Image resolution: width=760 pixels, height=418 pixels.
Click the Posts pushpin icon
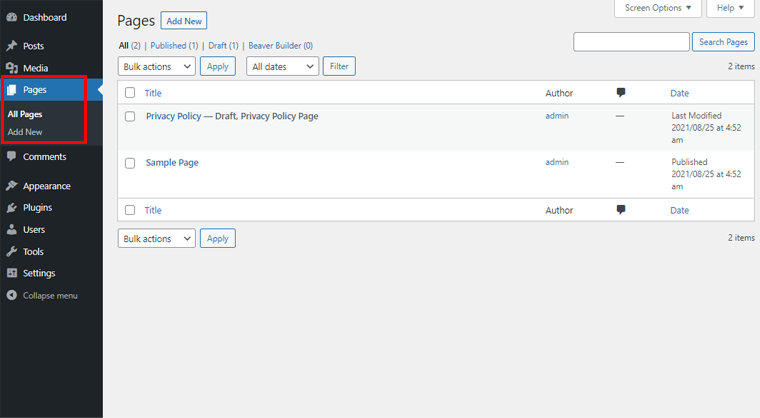tap(11, 46)
